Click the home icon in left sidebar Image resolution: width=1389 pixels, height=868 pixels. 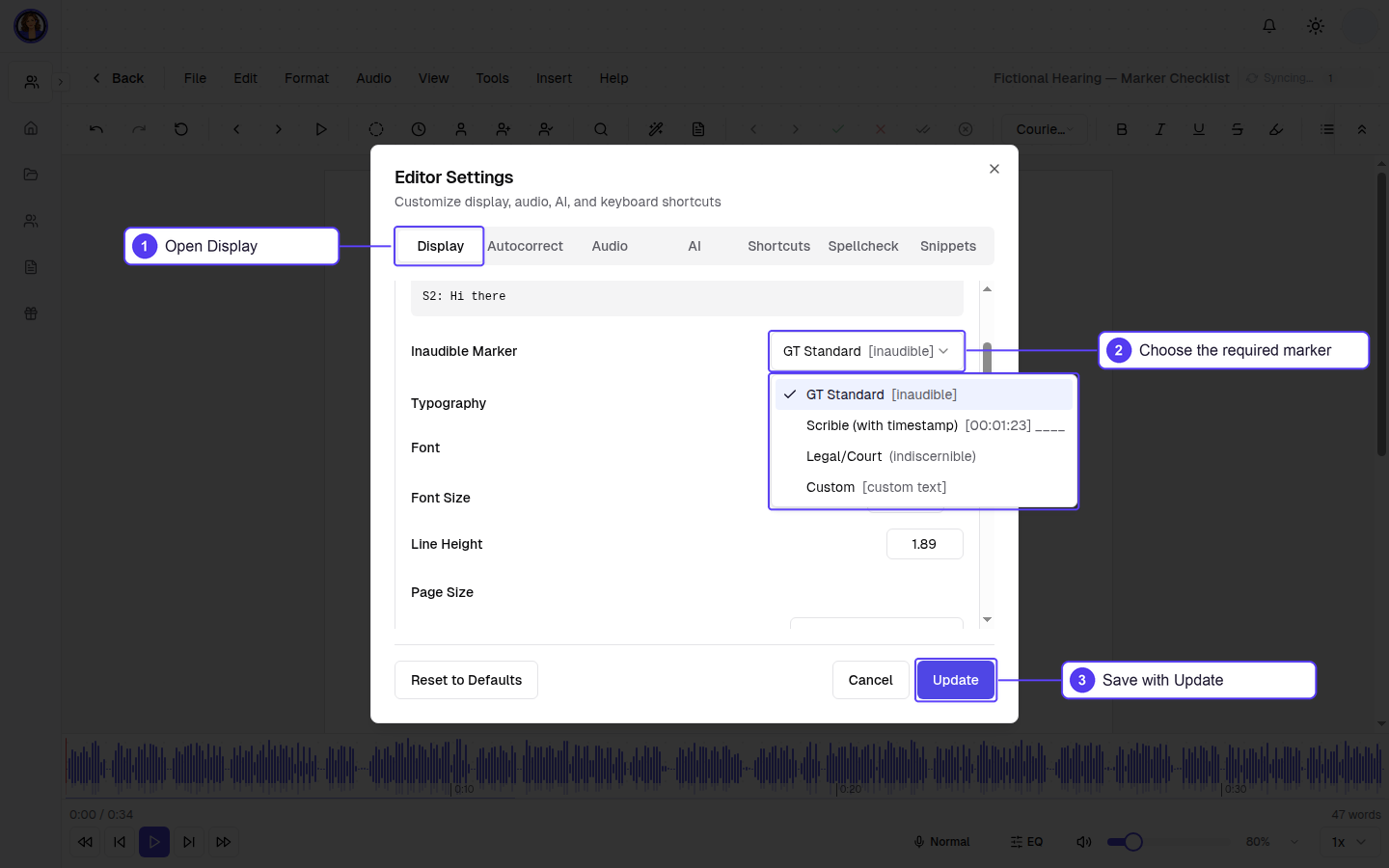[31, 128]
